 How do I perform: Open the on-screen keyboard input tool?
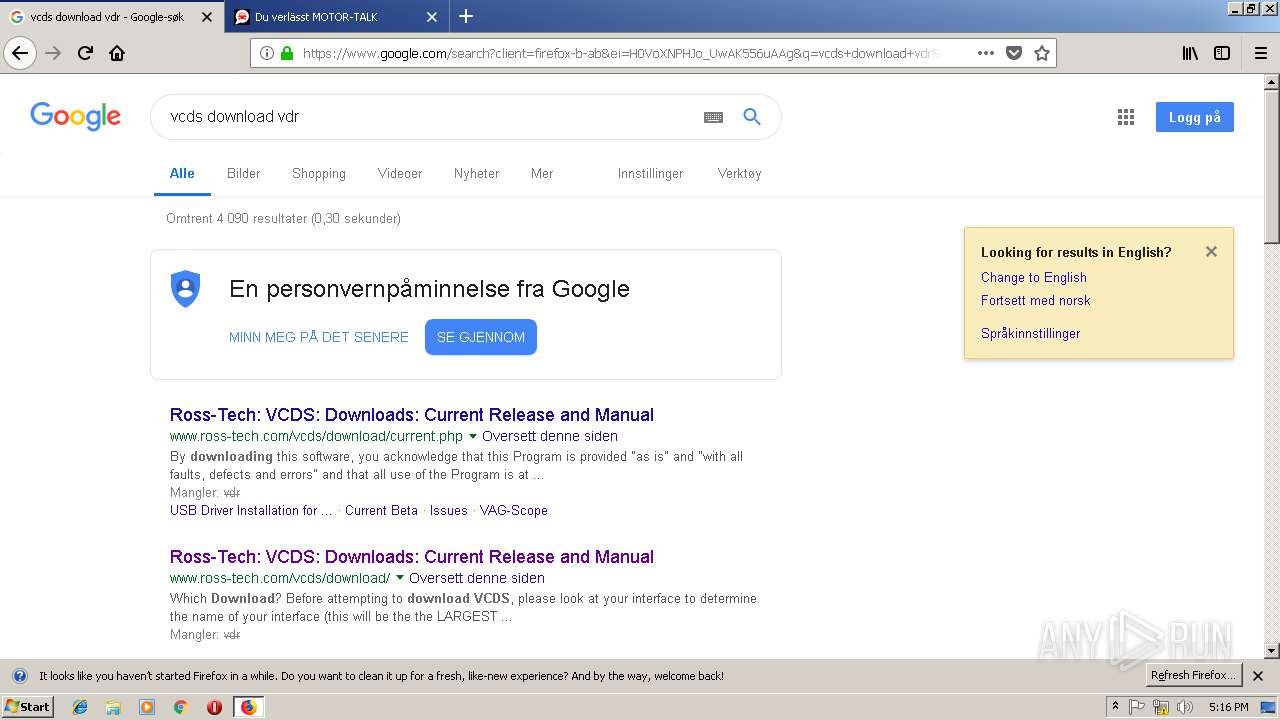[x=713, y=117]
